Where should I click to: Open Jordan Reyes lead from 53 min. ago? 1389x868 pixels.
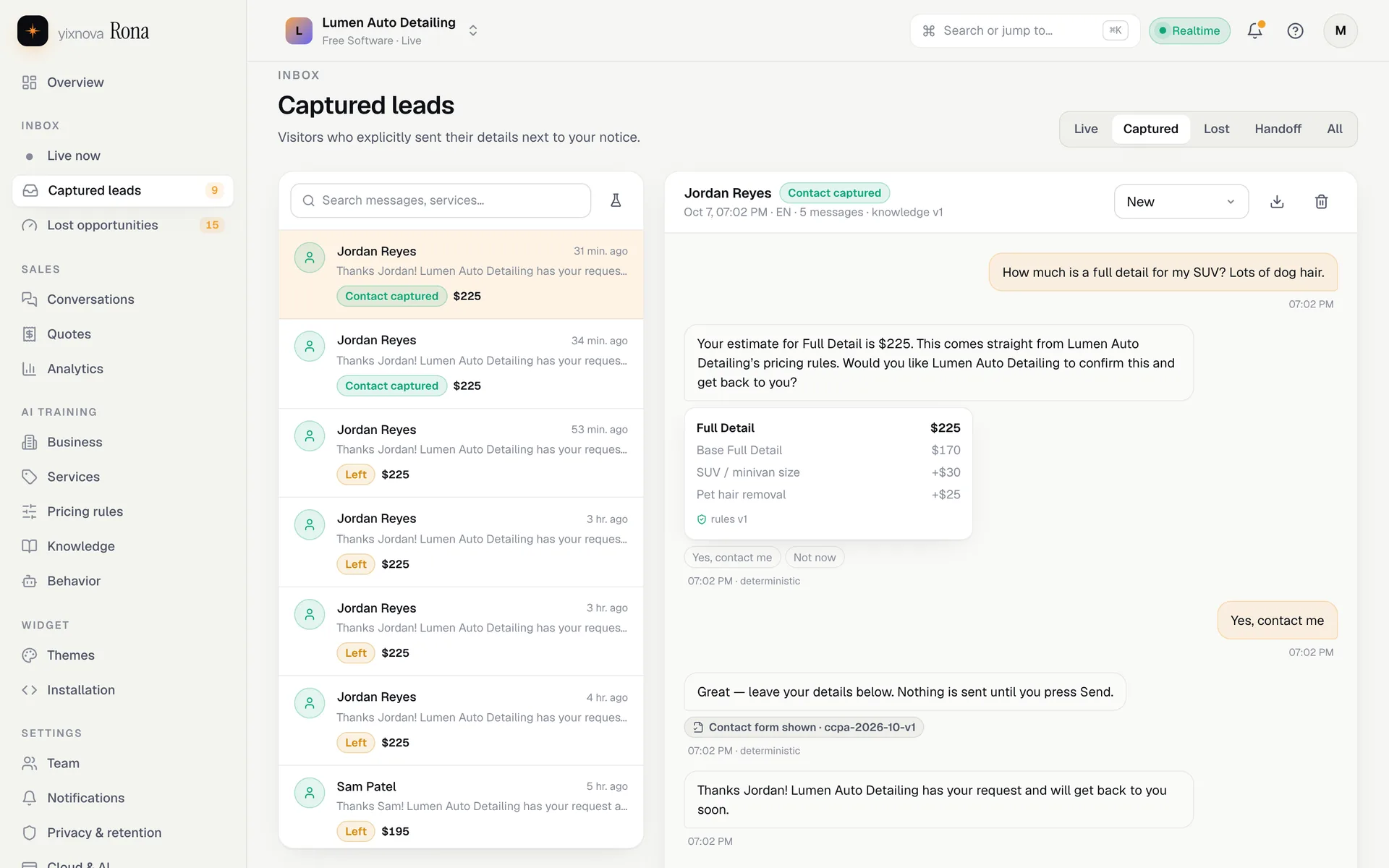coord(461,453)
